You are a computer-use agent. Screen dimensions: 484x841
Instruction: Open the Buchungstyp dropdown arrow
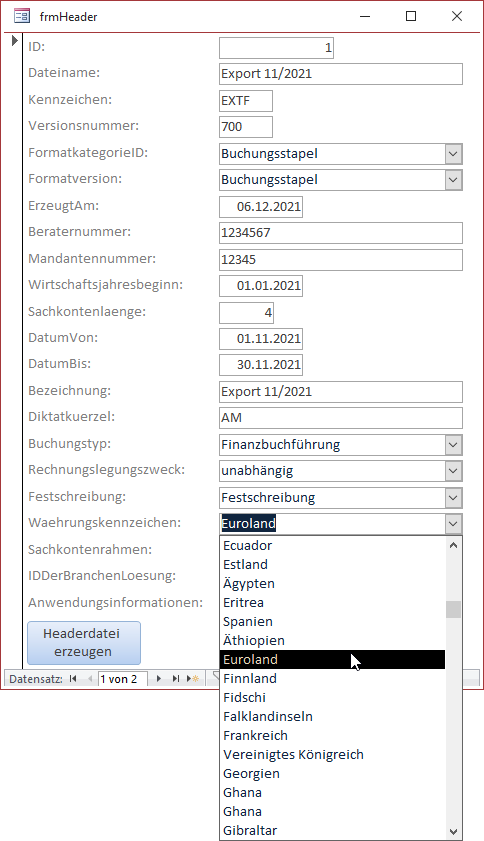pyautogui.click(x=453, y=445)
